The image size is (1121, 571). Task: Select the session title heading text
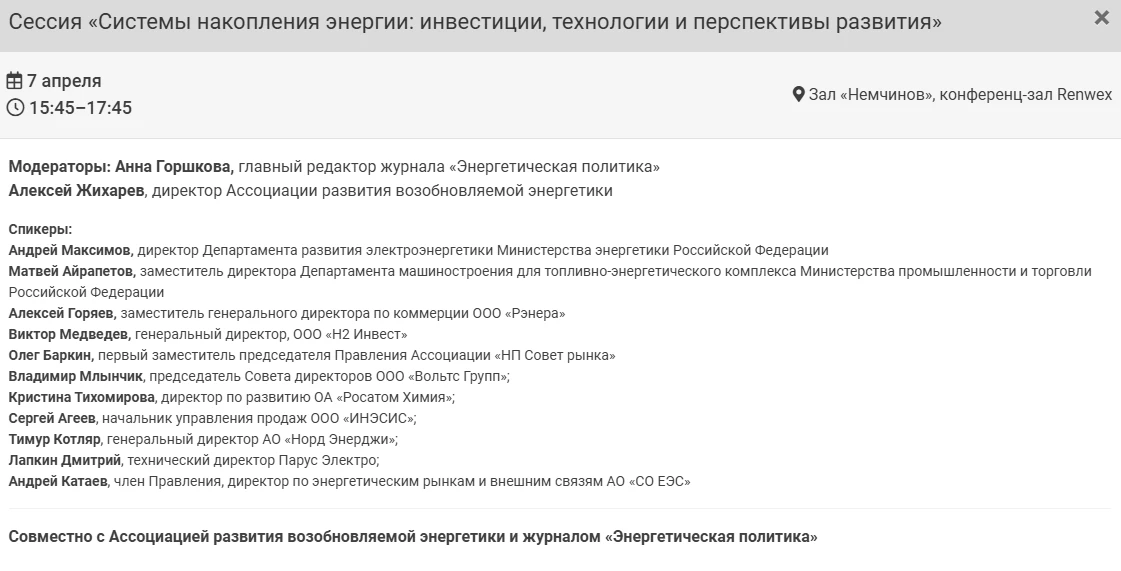tap(475, 21)
